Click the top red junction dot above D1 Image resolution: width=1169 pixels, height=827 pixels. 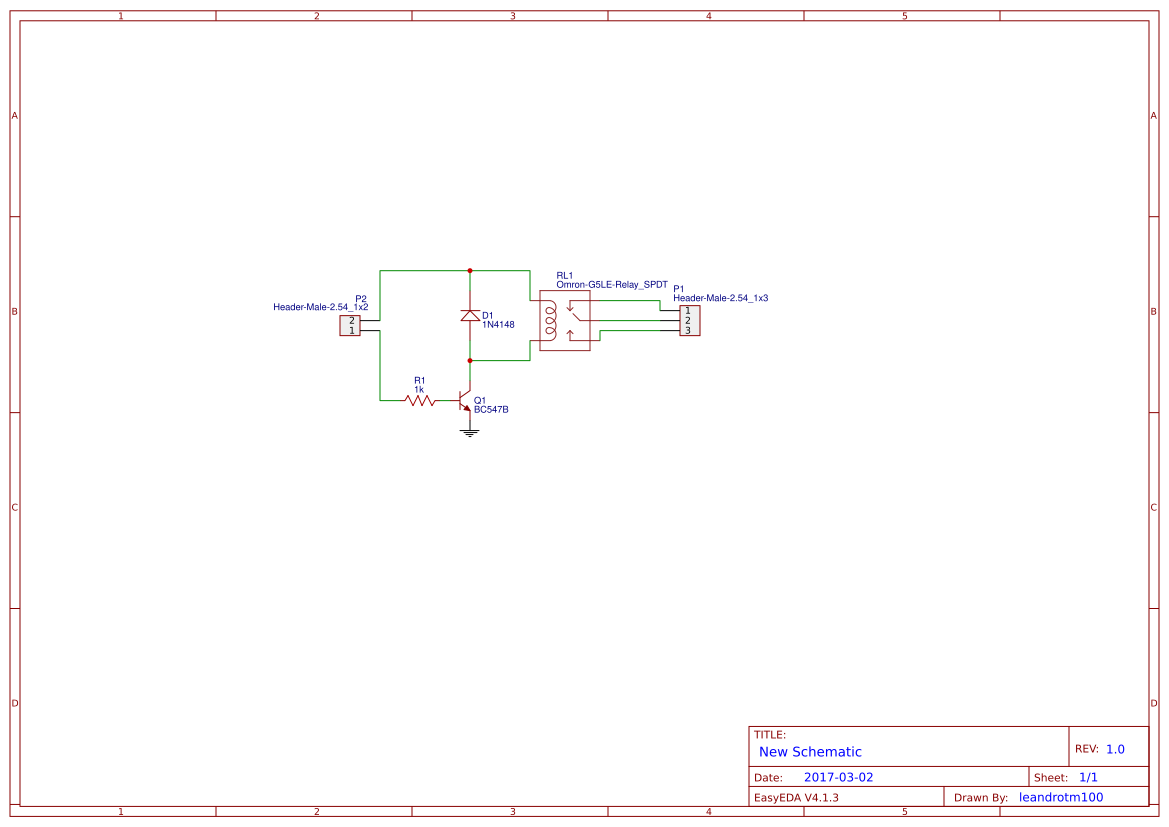click(x=470, y=271)
